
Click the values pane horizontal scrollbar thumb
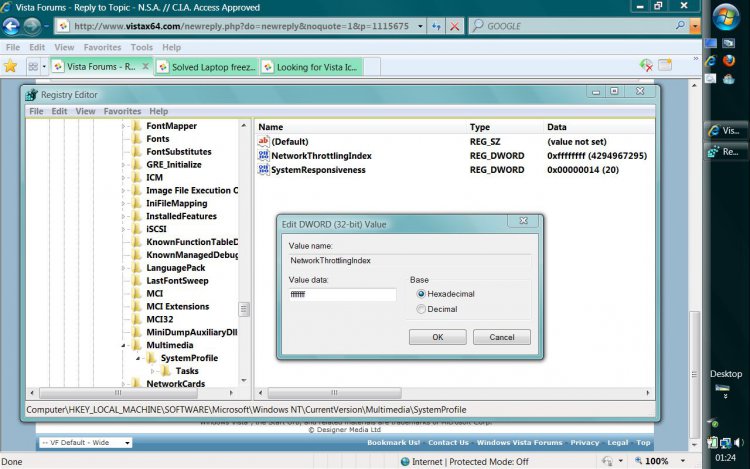coord(334,393)
